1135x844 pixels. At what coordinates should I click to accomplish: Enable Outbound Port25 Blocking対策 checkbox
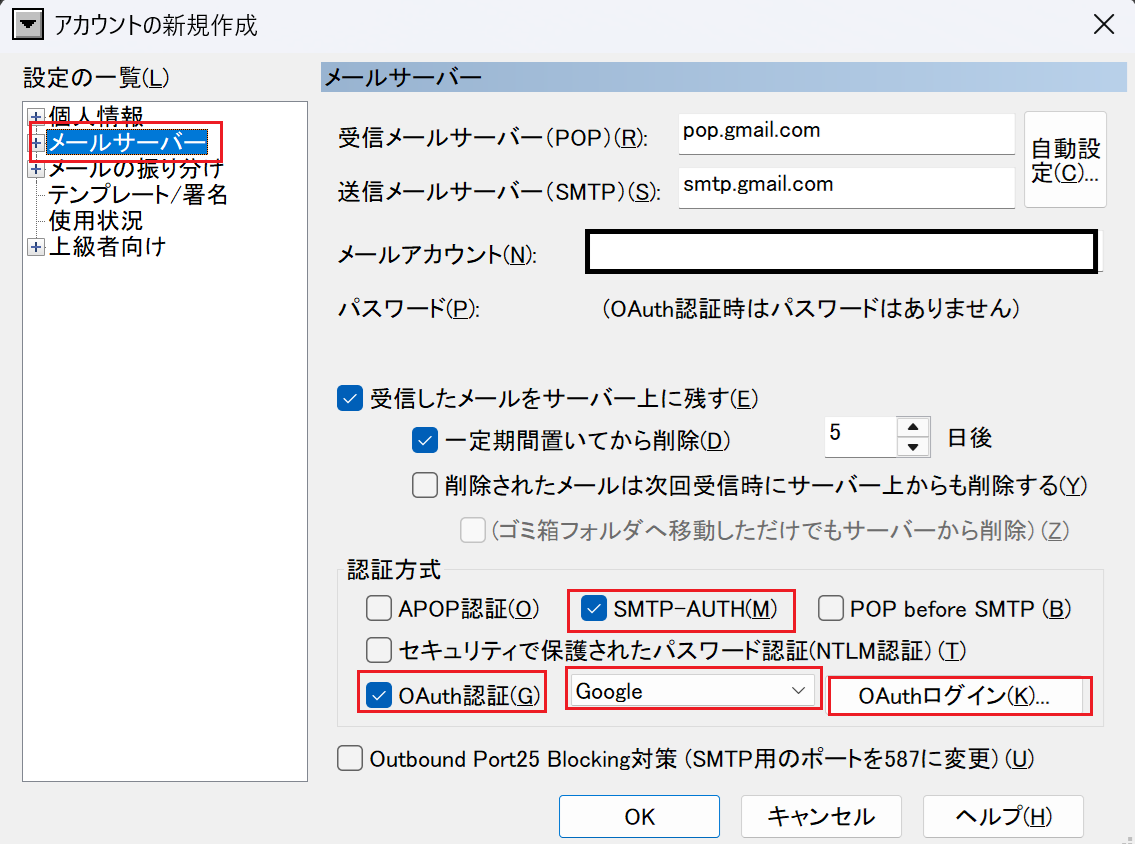tap(350, 759)
